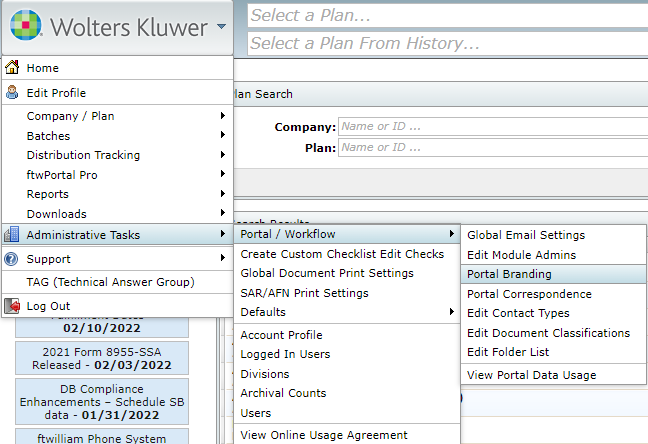
Task: Select Support menu item
Action: pyautogui.click(x=117, y=259)
